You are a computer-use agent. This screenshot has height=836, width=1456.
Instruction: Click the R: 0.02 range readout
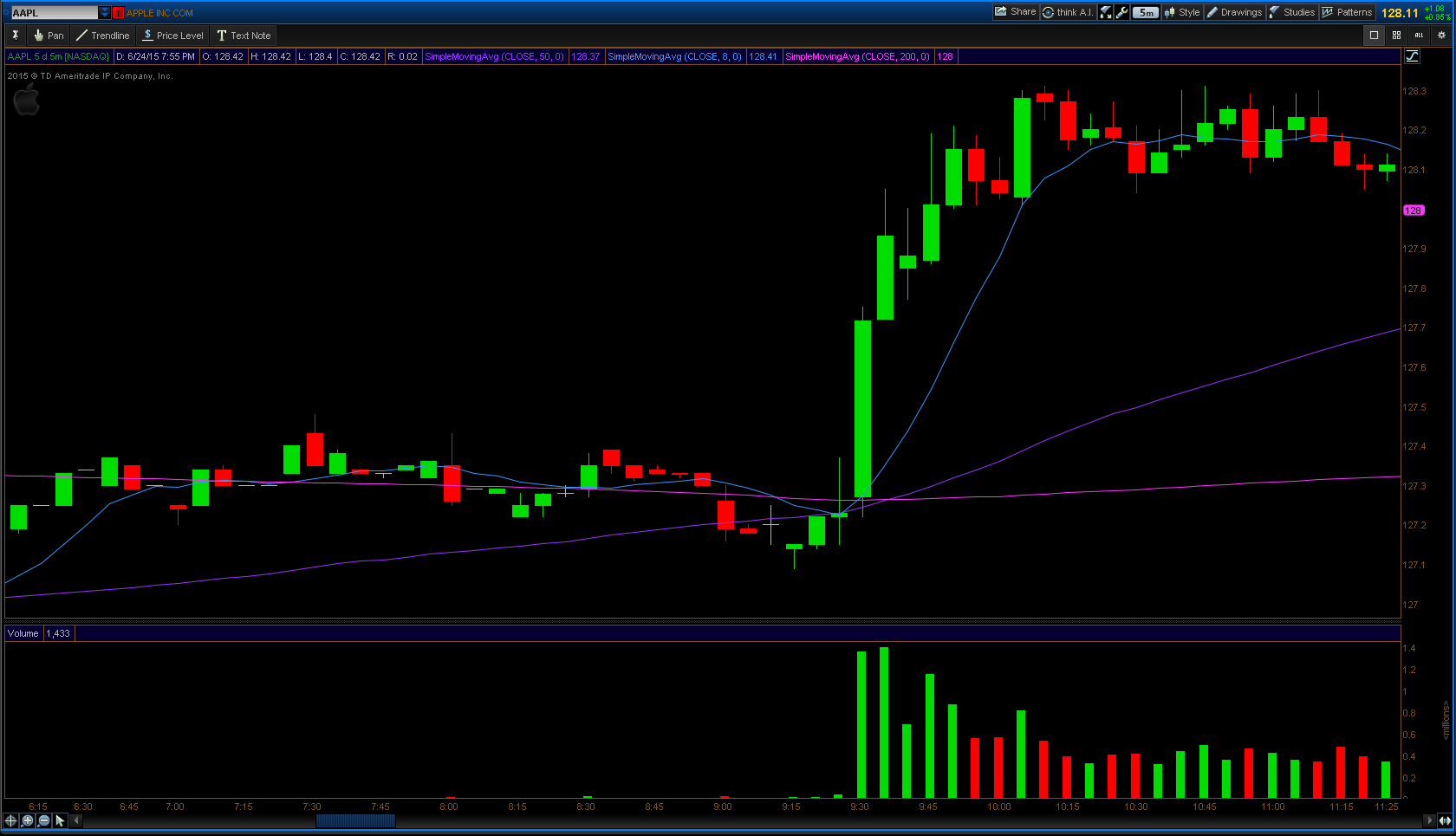pyautogui.click(x=402, y=56)
